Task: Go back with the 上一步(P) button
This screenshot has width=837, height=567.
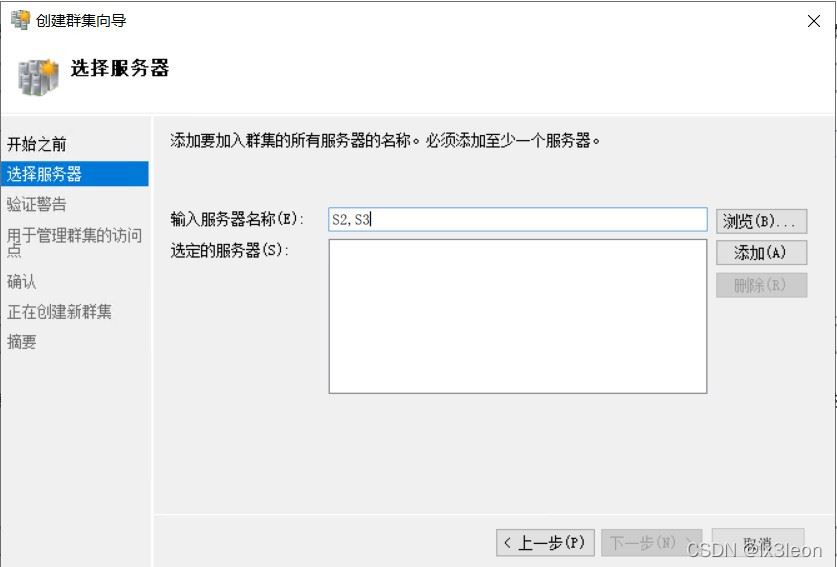Action: coord(545,543)
